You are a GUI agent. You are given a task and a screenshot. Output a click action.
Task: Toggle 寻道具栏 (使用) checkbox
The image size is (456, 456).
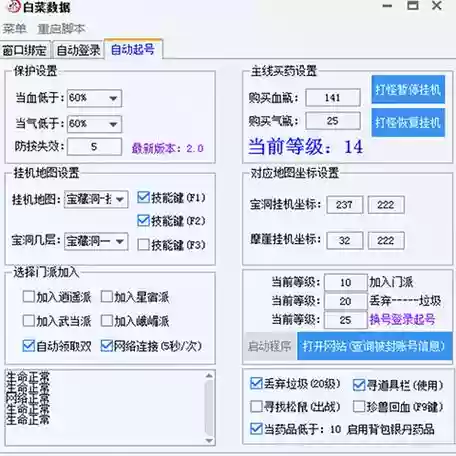point(359,385)
